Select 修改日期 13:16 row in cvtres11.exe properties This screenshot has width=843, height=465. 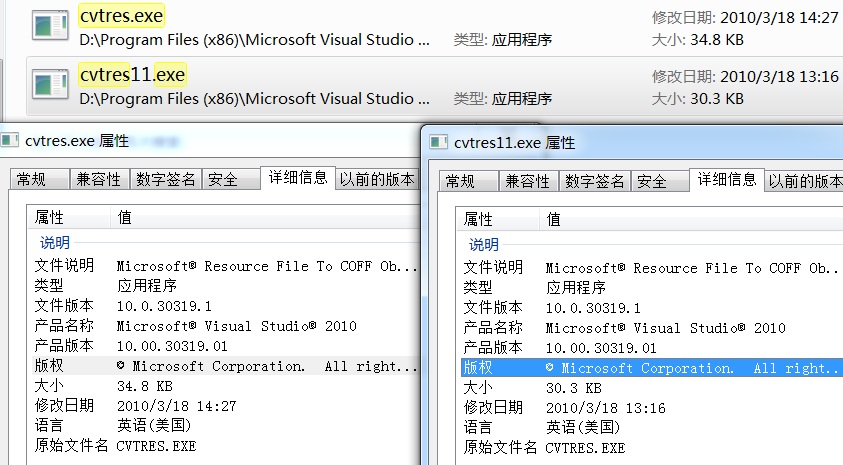pyautogui.click(x=652, y=408)
